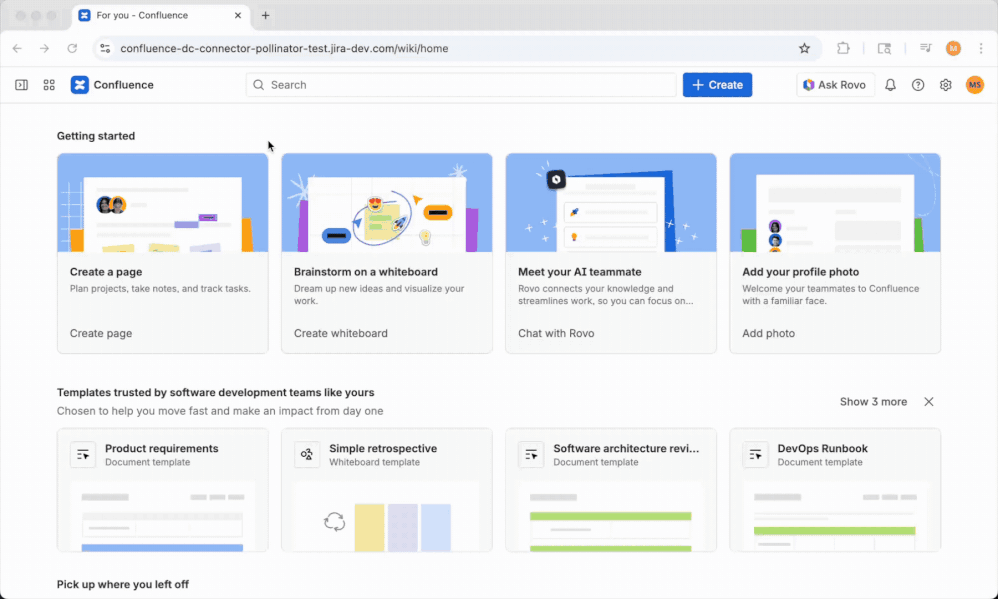998x599 pixels.
Task: Reload the page with the refresh icon
Action: 72,48
